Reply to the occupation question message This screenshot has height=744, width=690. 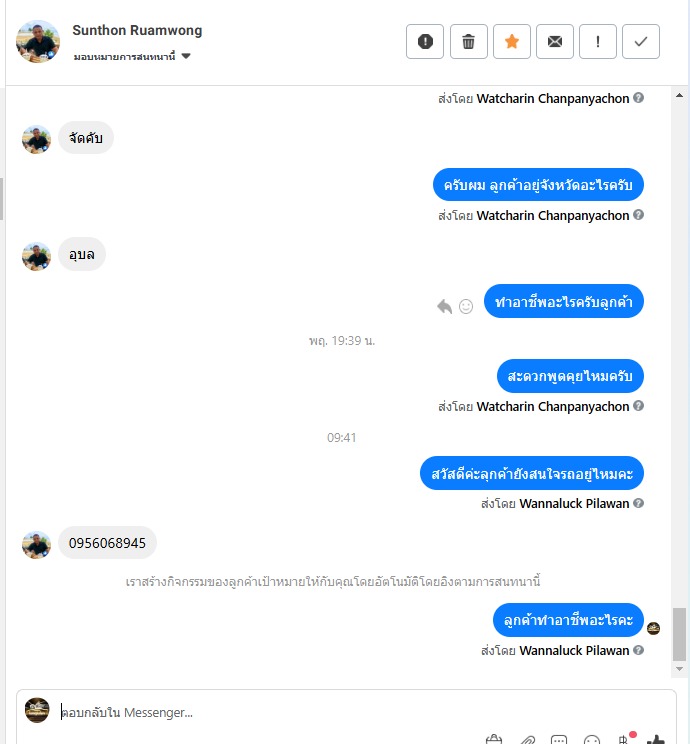(444, 307)
